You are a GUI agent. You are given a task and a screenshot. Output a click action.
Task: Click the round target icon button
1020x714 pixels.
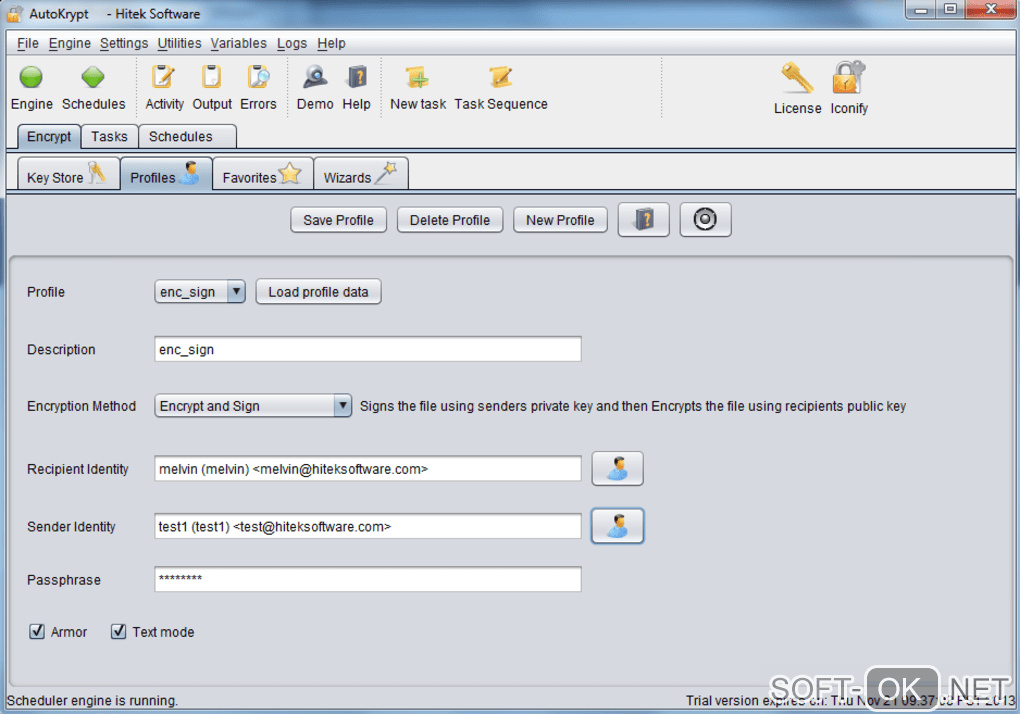click(x=705, y=220)
